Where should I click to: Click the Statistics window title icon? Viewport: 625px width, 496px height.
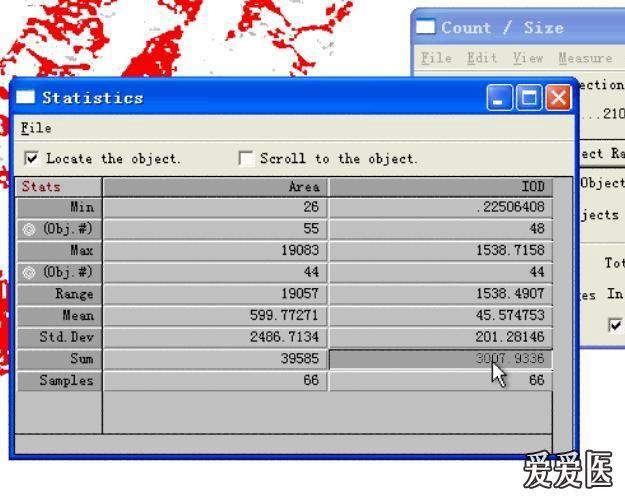point(26,98)
